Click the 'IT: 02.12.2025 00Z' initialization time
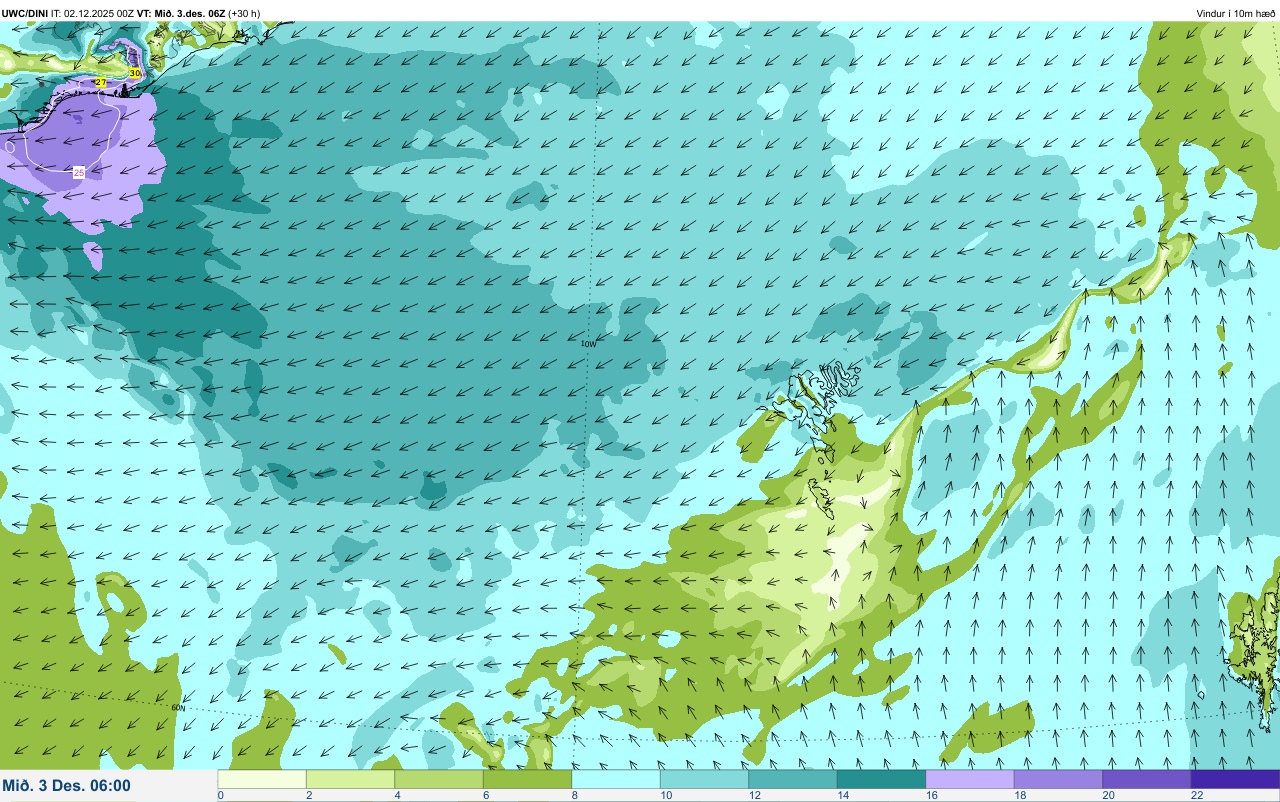Screen dimensions: 1280x802 [x=94, y=13]
